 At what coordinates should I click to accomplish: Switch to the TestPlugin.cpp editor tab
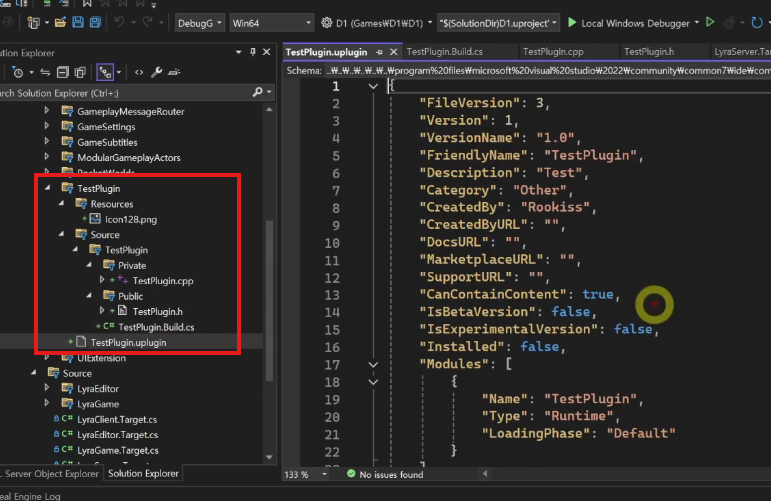pyautogui.click(x=553, y=52)
